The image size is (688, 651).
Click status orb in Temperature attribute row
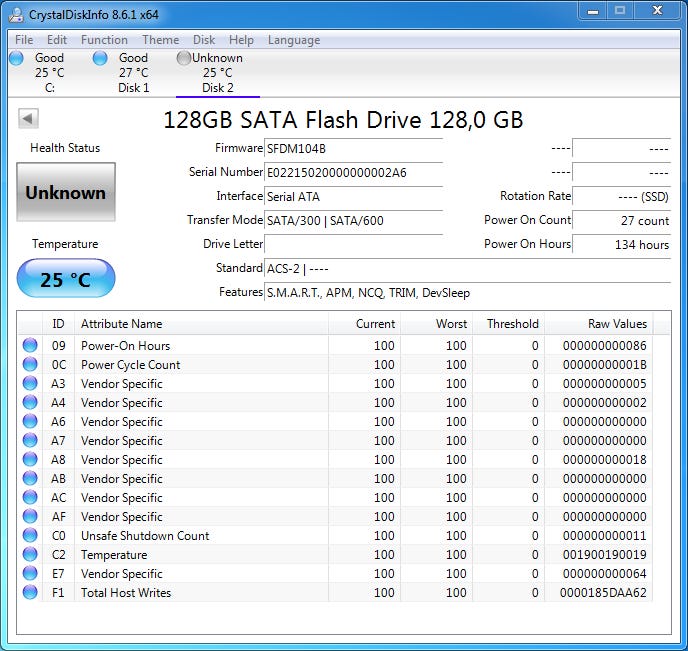(30, 555)
